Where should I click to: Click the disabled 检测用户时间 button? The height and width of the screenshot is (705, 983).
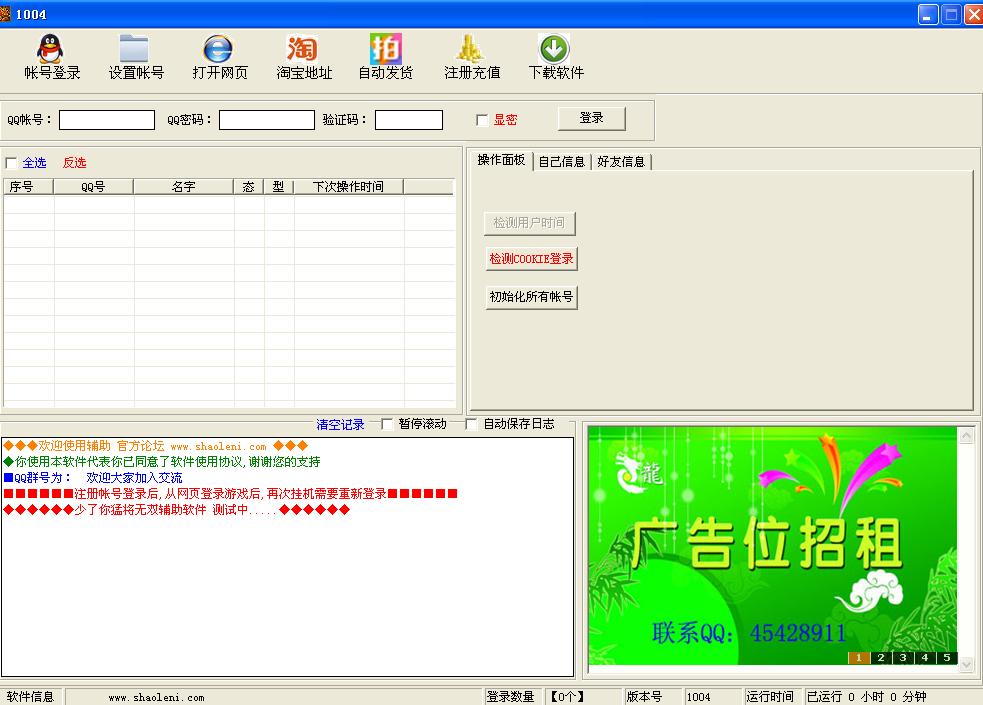coord(529,223)
